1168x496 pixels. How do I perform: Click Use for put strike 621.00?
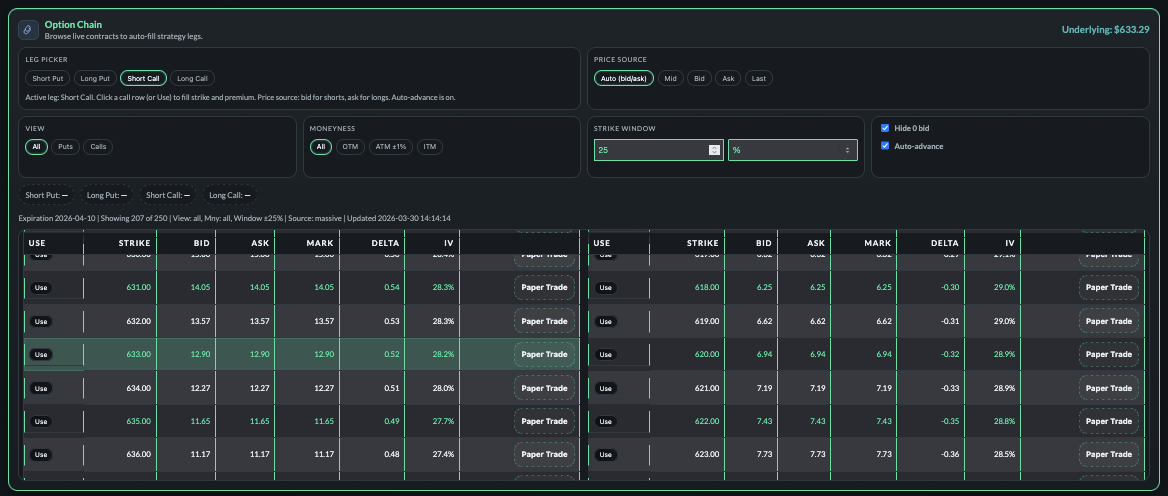tap(606, 388)
